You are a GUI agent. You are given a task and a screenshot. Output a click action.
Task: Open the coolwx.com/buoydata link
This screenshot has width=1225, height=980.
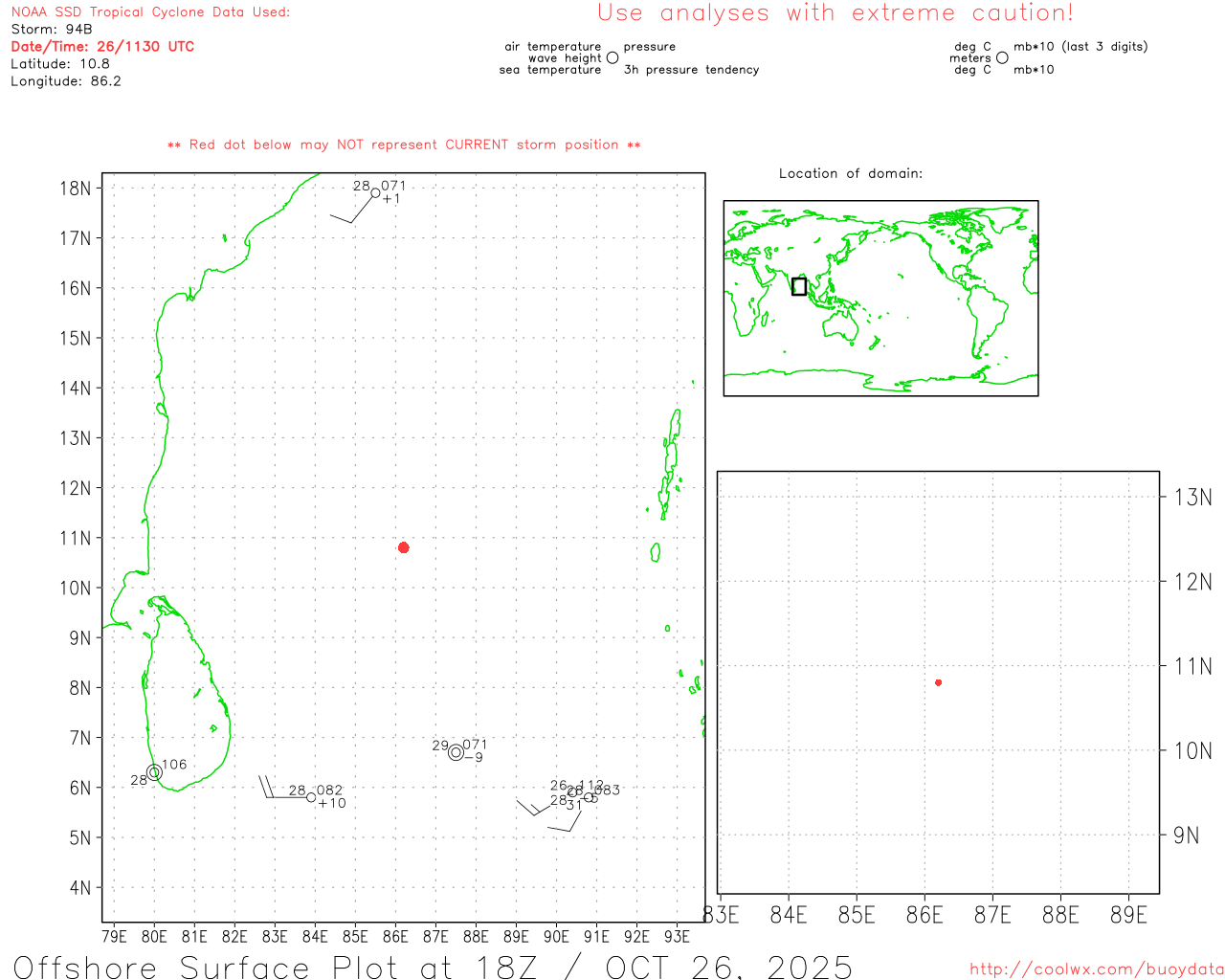click(x=1096, y=969)
